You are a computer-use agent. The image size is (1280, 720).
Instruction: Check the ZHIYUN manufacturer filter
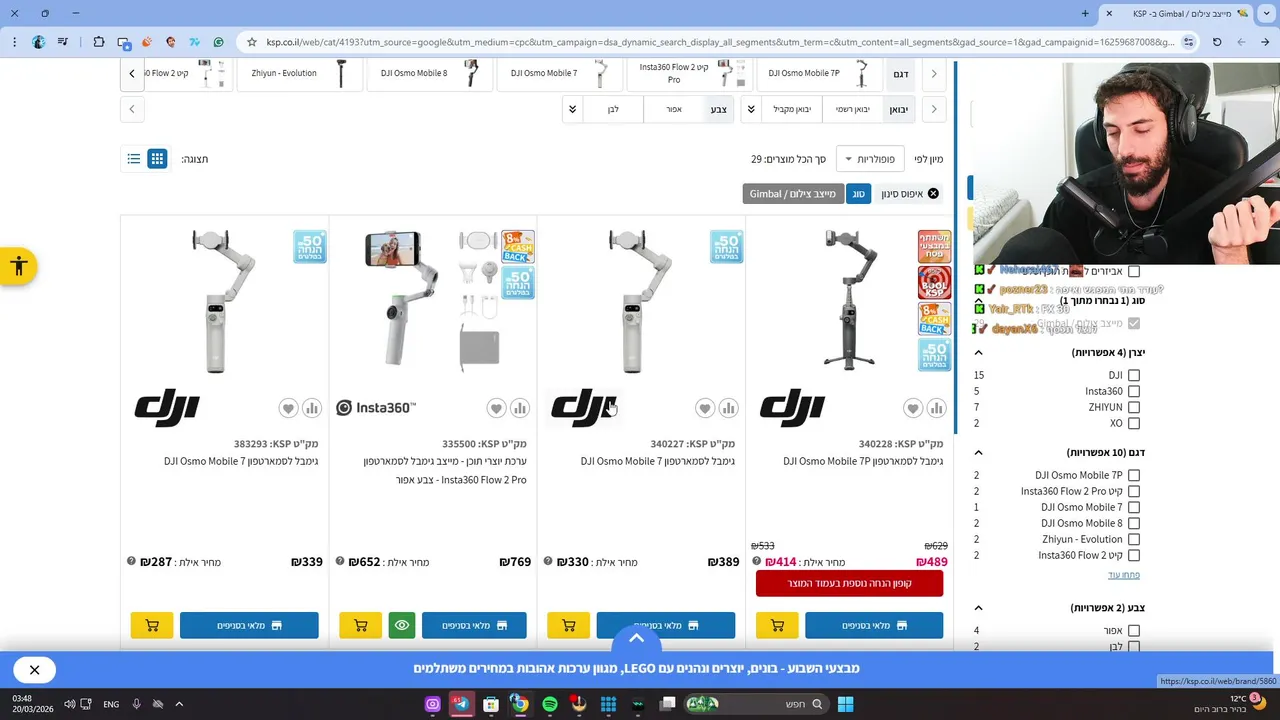pyautogui.click(x=1133, y=407)
